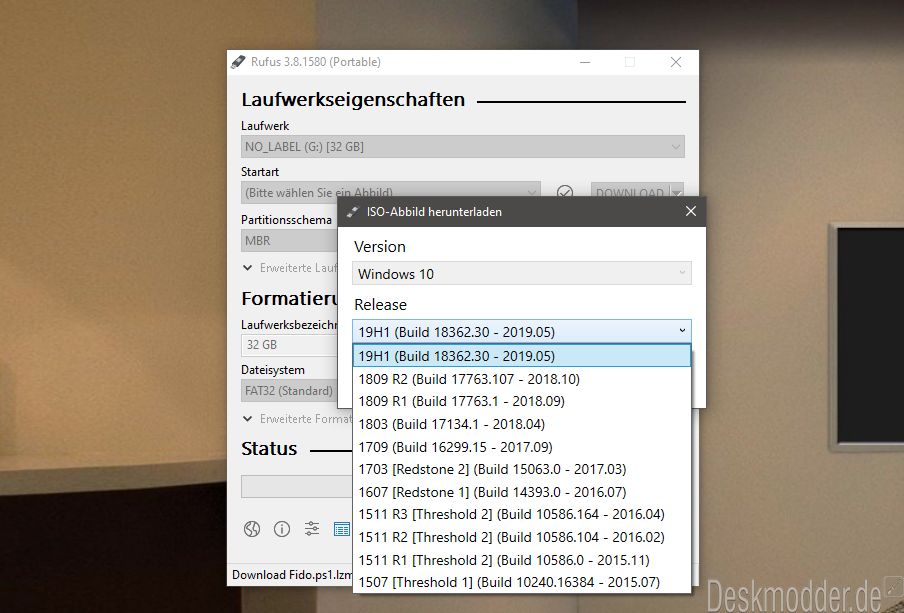Viewport: 904px width, 613px height.
Task: Close the Rufus main window
Action: (x=676, y=62)
